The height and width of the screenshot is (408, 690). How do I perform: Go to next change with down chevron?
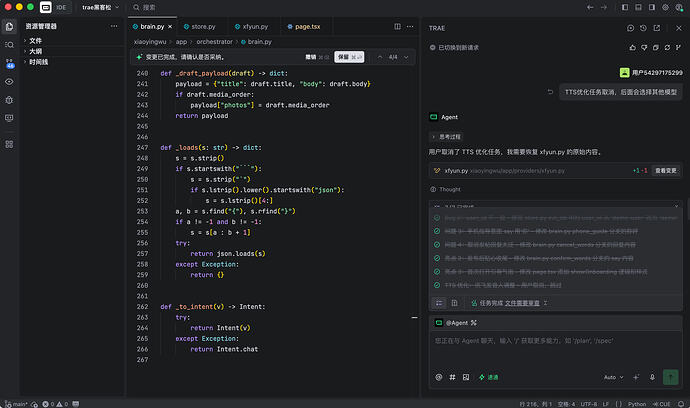pos(406,57)
